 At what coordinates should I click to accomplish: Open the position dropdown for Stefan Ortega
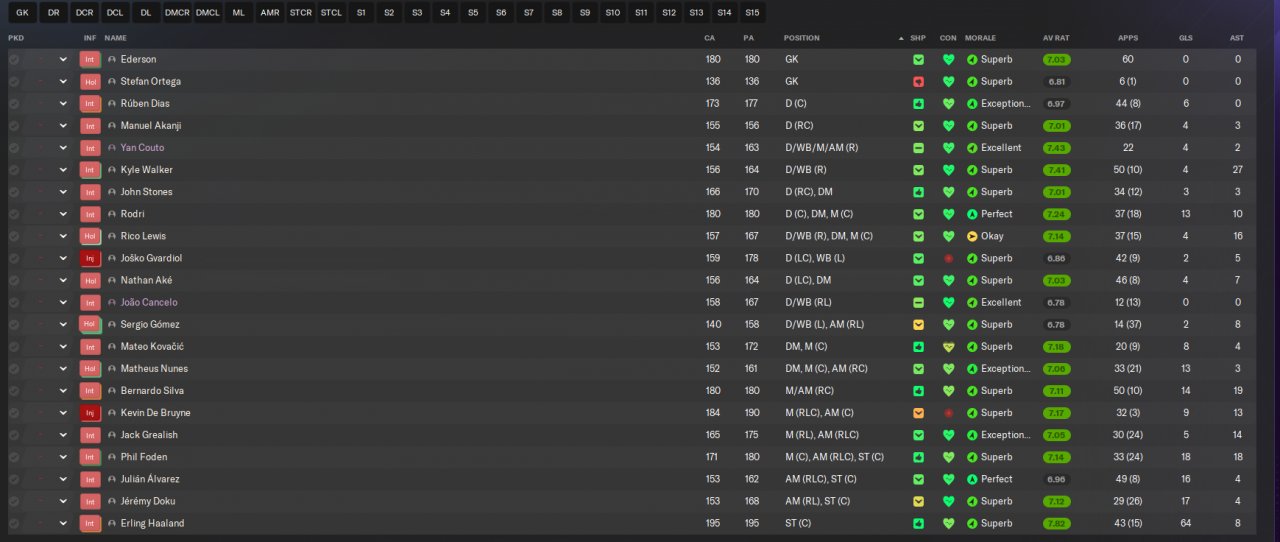click(x=63, y=82)
